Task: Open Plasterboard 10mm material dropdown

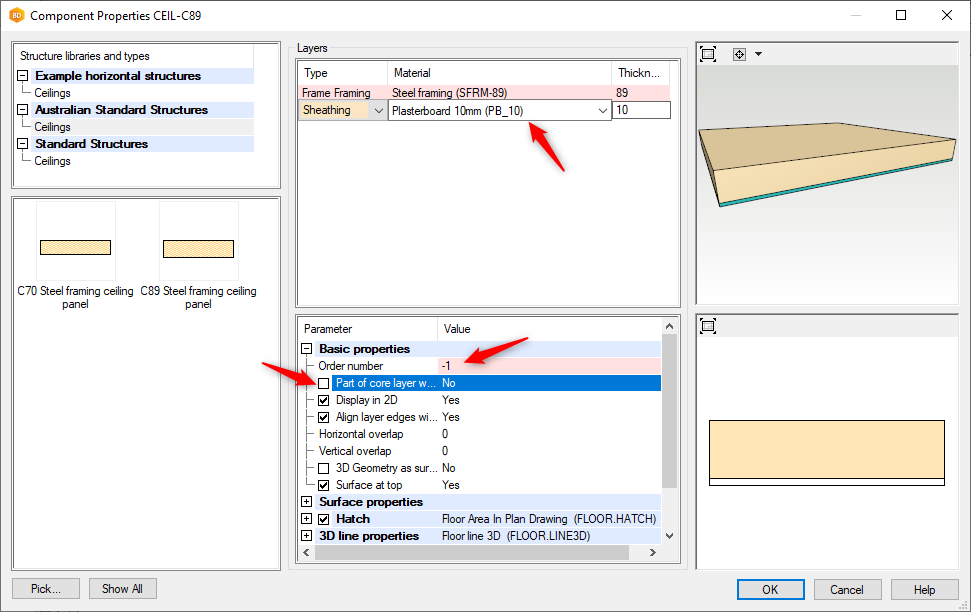Action: click(x=602, y=111)
